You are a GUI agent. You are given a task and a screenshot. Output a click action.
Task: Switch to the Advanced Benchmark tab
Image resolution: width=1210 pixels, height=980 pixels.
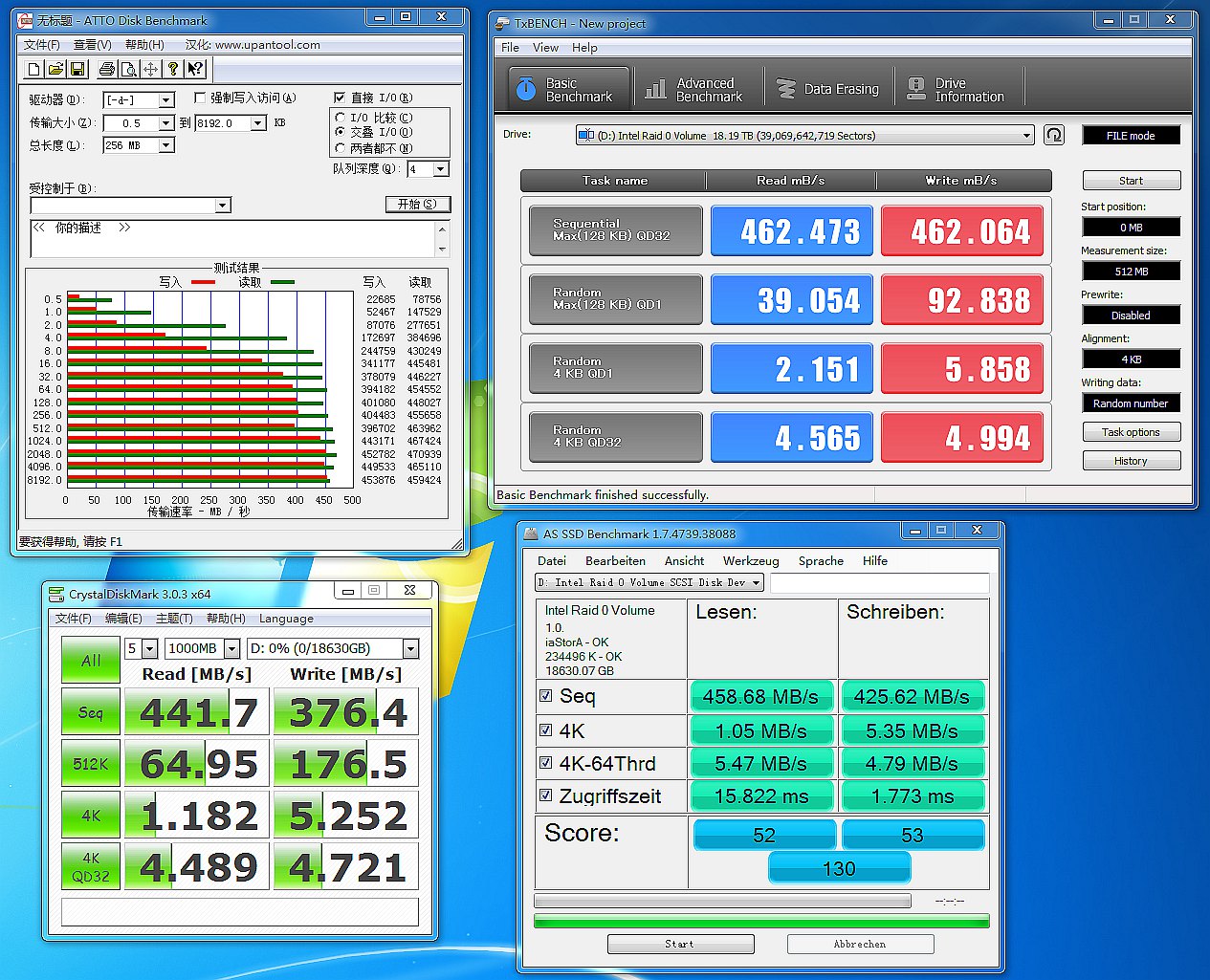(x=695, y=90)
